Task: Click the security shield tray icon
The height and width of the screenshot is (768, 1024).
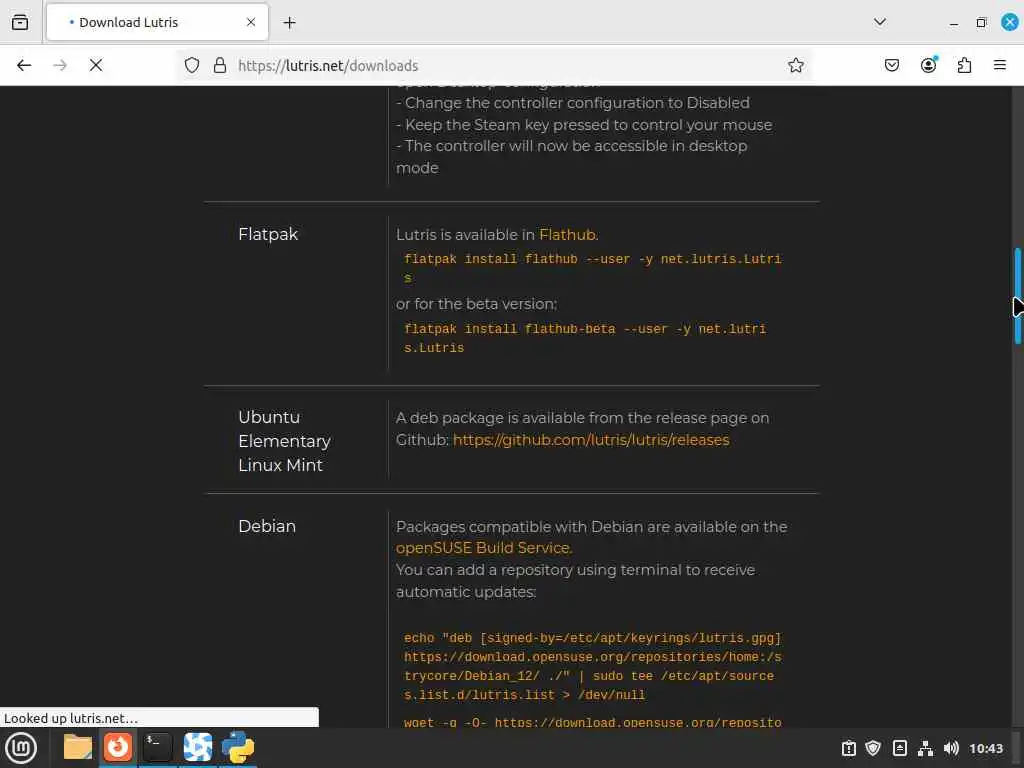Action: pos(873,748)
